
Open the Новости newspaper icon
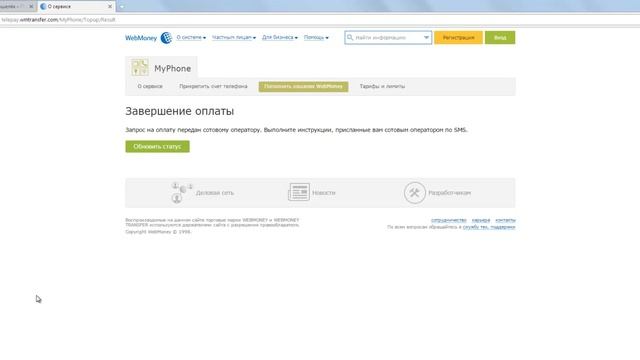tap(299, 192)
